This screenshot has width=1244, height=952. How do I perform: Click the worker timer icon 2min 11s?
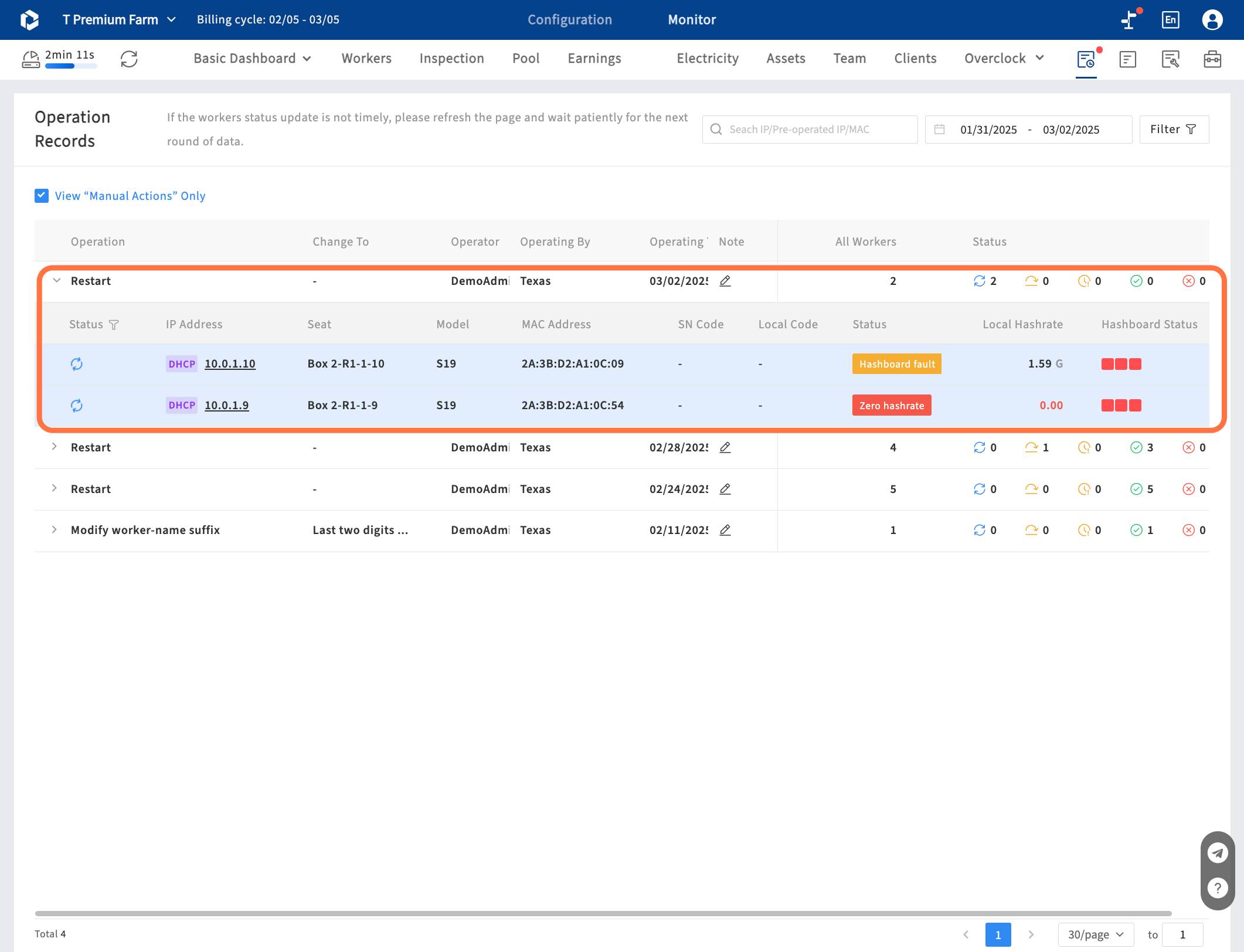[31, 59]
